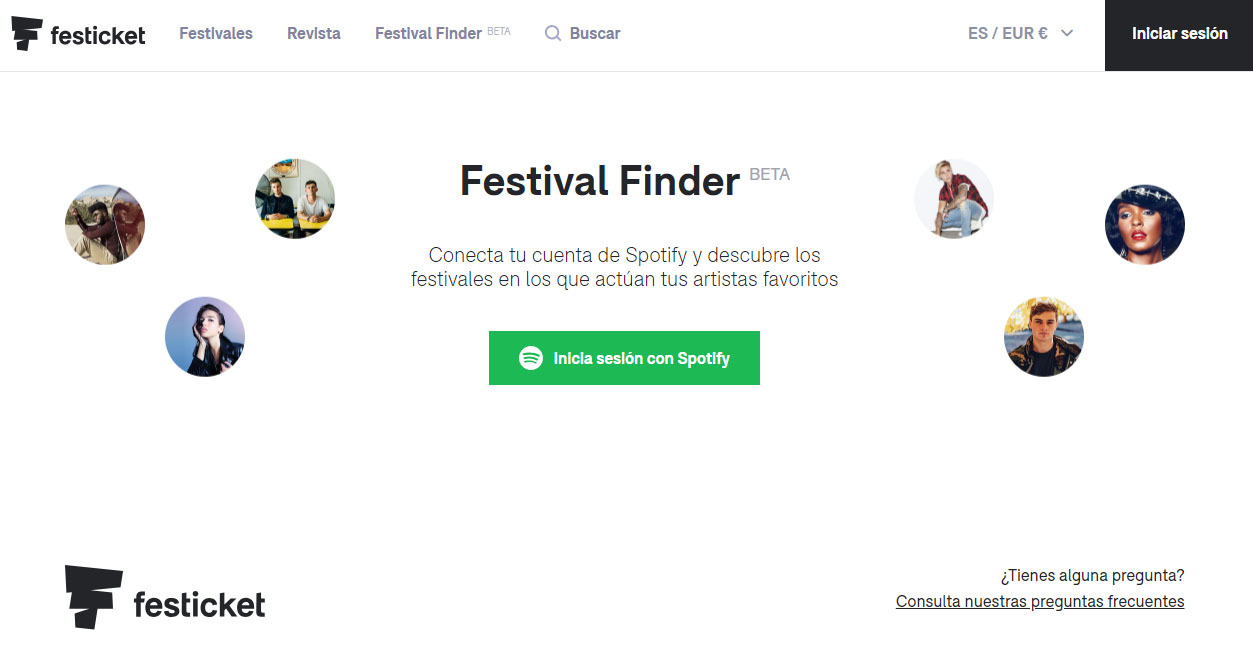The image size is (1253, 662).
Task: Click the Spotify icon on the green button
Action: click(531, 357)
